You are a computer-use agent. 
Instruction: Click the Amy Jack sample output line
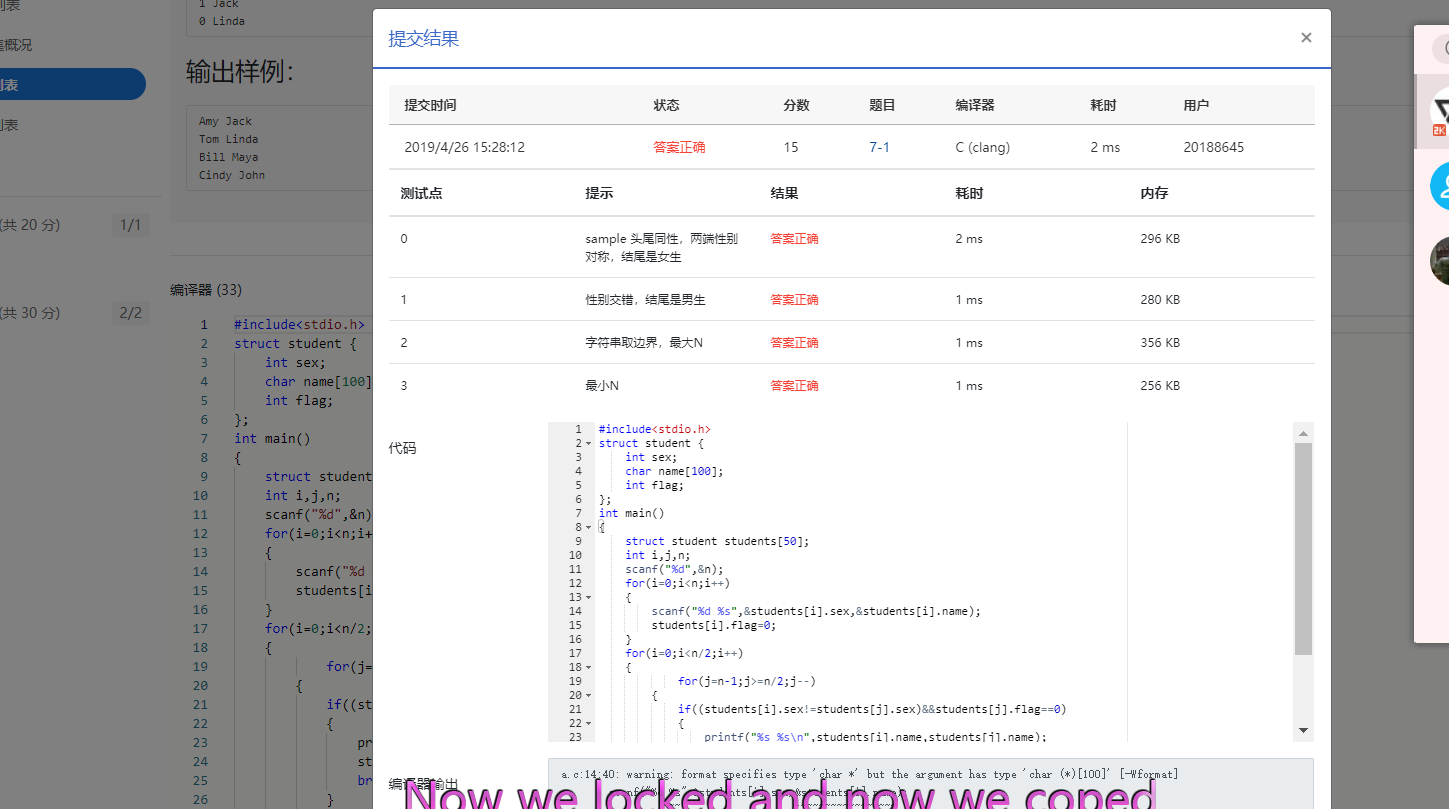click(x=225, y=121)
